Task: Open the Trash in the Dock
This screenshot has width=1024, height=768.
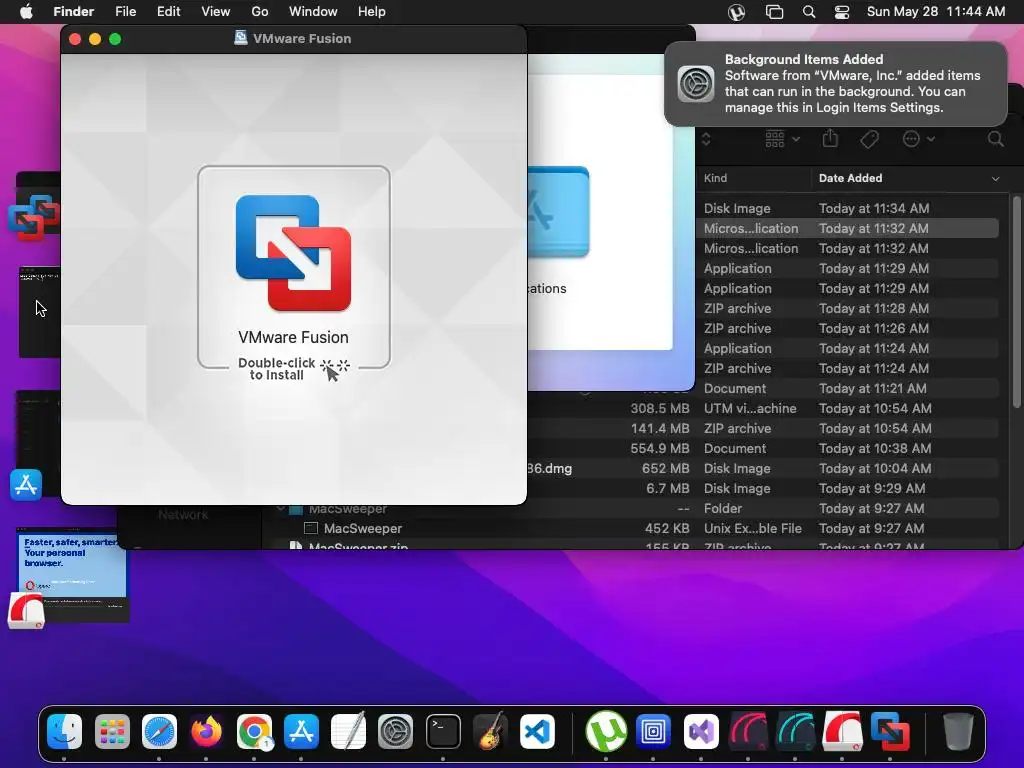Action: (x=958, y=731)
